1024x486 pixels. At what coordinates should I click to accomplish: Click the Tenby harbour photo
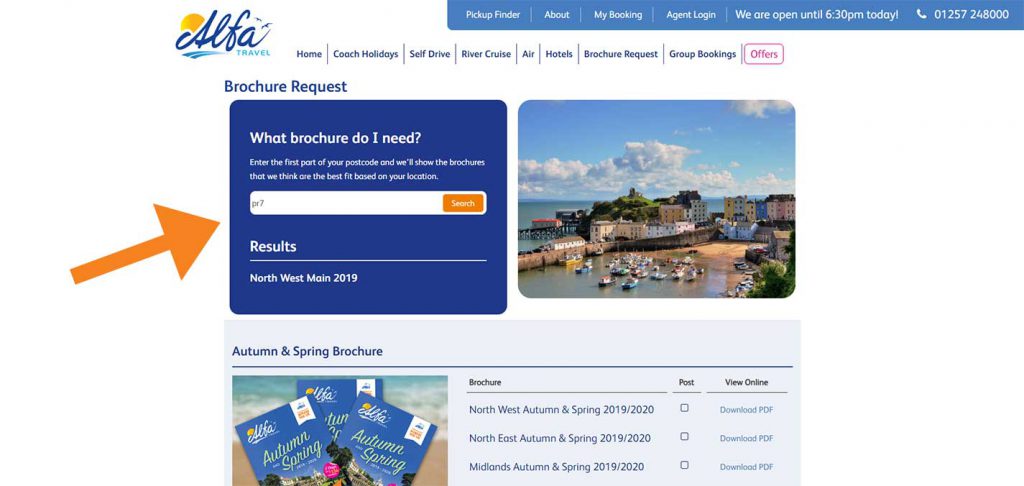click(x=656, y=199)
